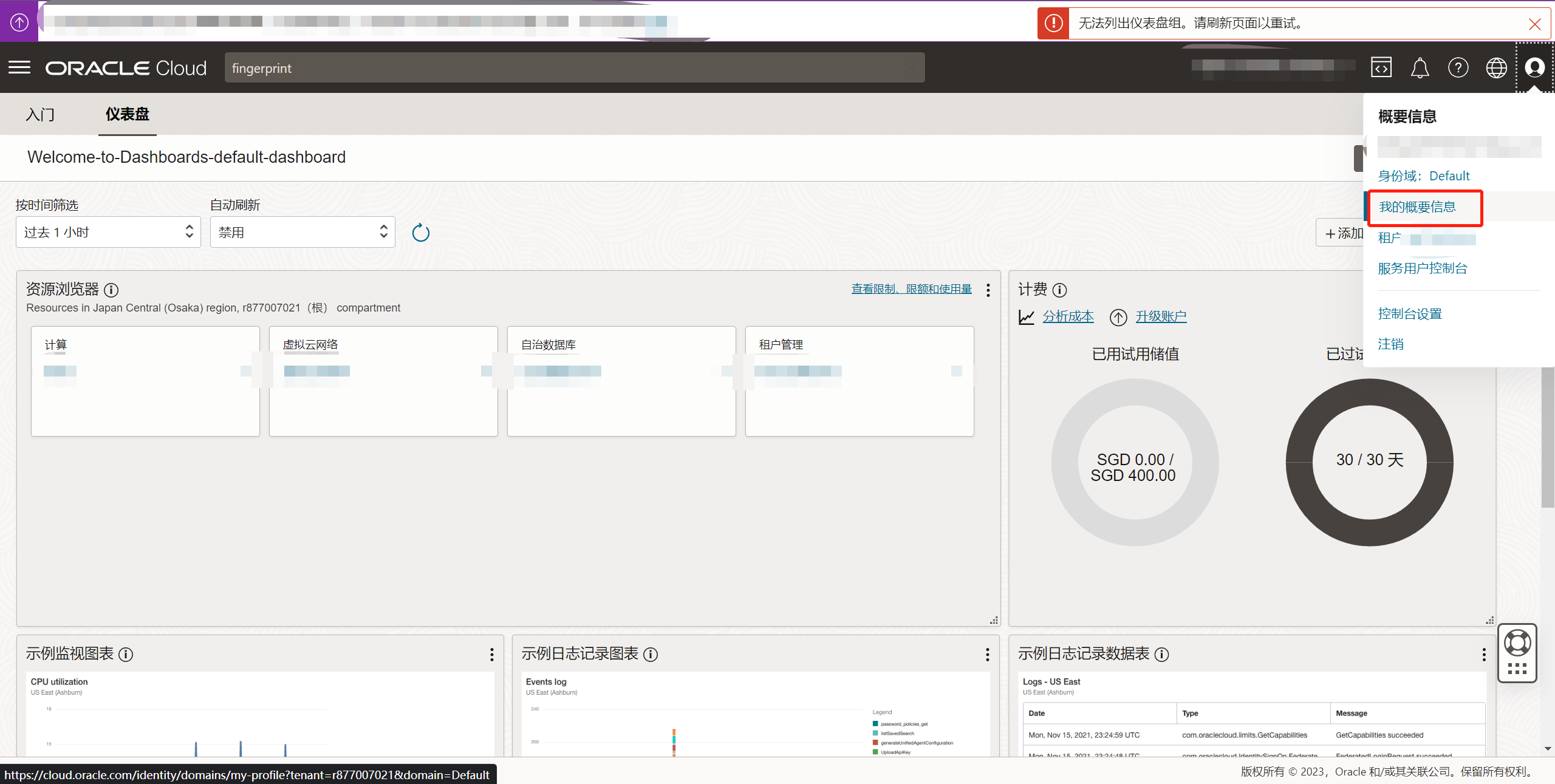1555x784 pixels.
Task: Select 我的概要信息 in the profile menu
Action: (x=1417, y=207)
